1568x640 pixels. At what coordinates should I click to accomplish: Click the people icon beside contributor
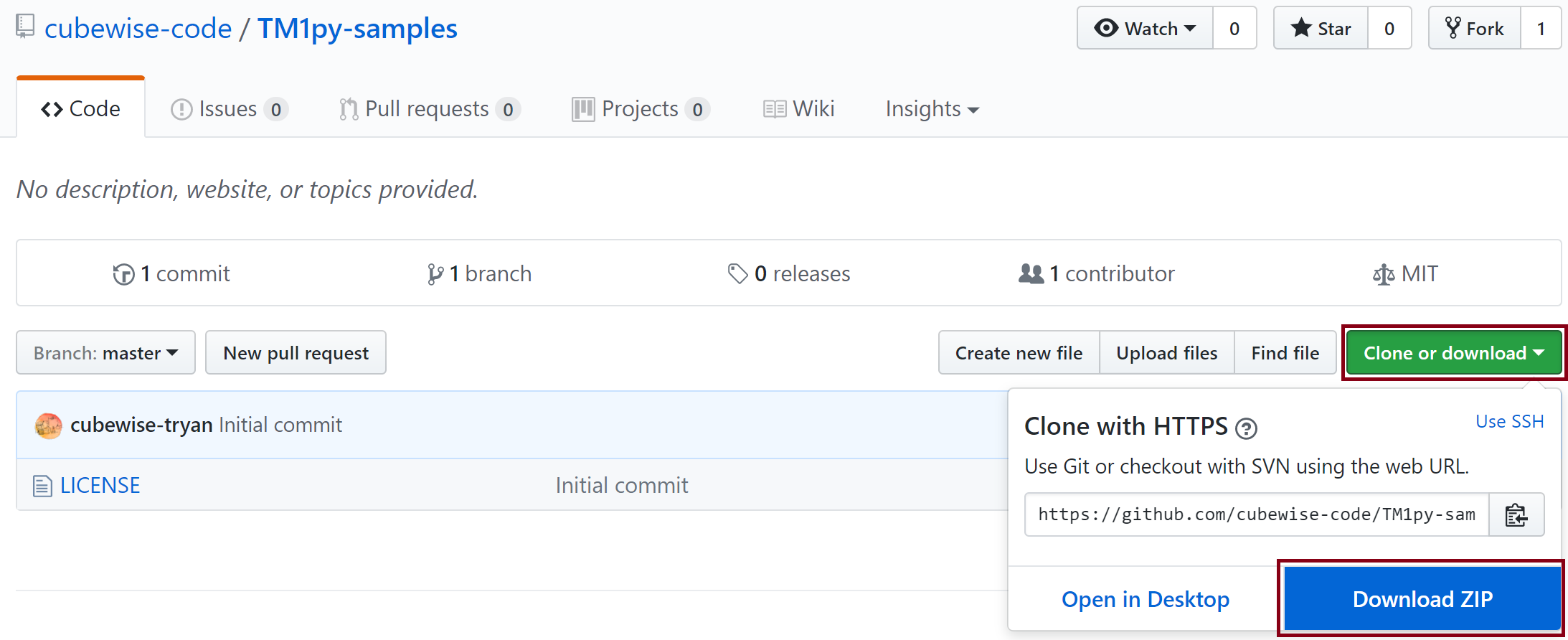pyautogui.click(x=1031, y=273)
